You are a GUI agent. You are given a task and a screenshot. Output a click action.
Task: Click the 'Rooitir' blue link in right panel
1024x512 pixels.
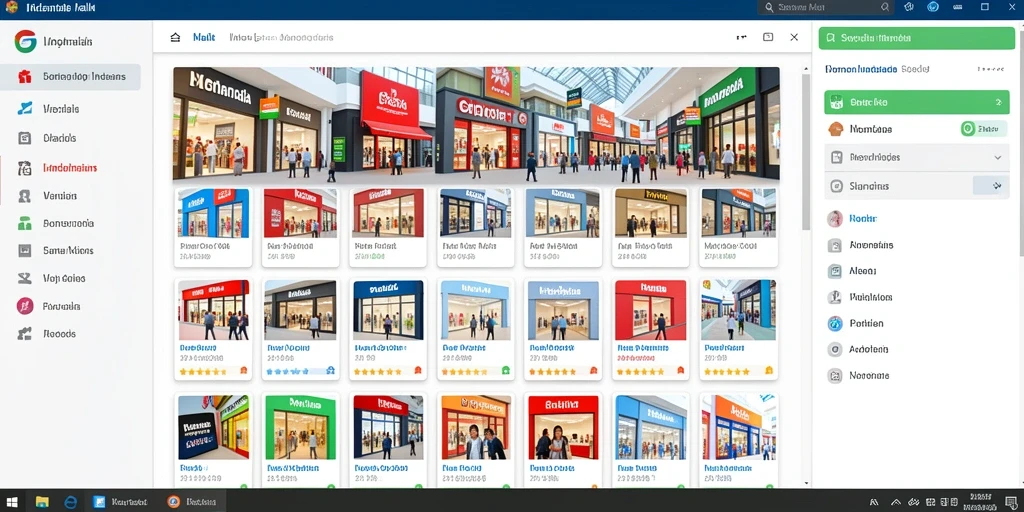(x=863, y=219)
